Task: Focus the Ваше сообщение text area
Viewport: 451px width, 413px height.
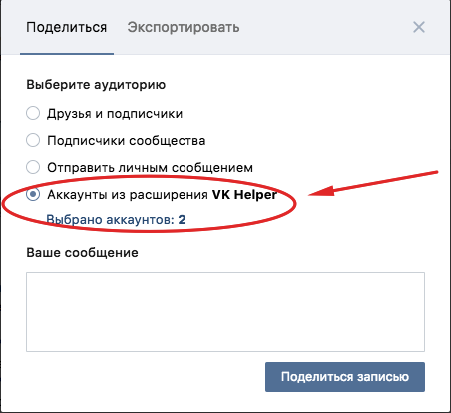Action: click(x=225, y=312)
